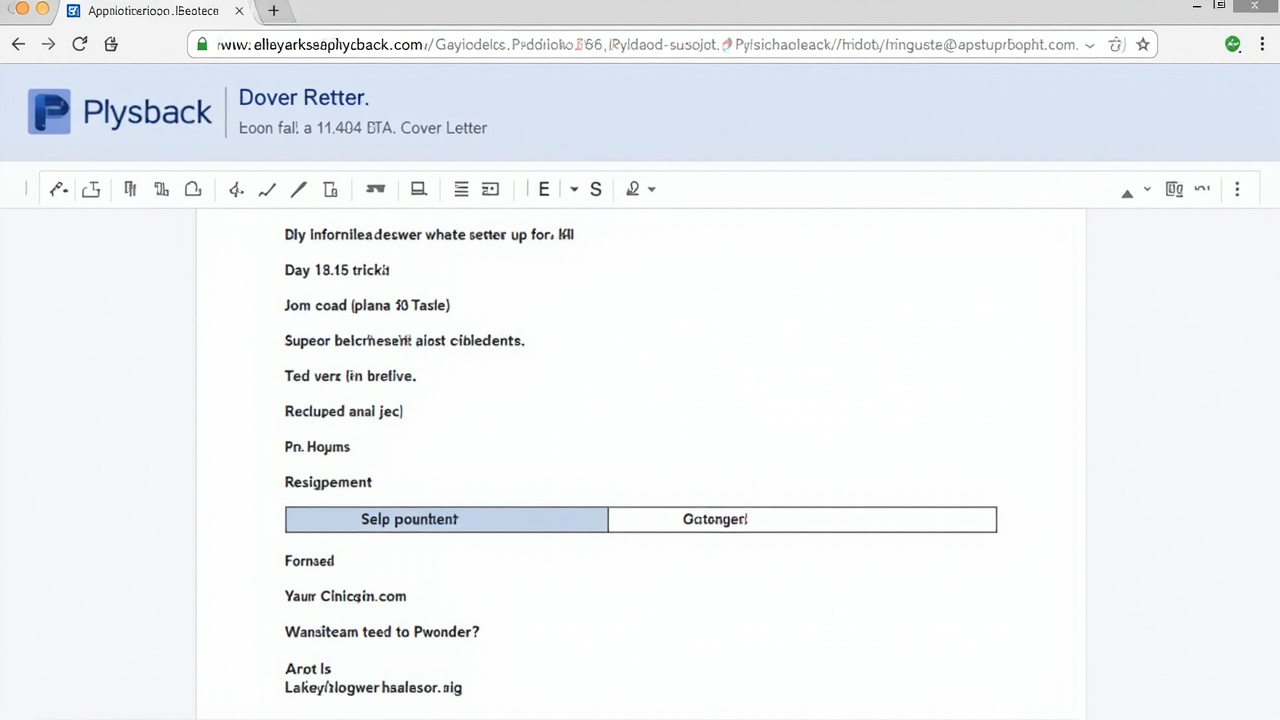Click the bold E toolbar icon
Image resolution: width=1280 pixels, height=720 pixels.
pyautogui.click(x=544, y=189)
